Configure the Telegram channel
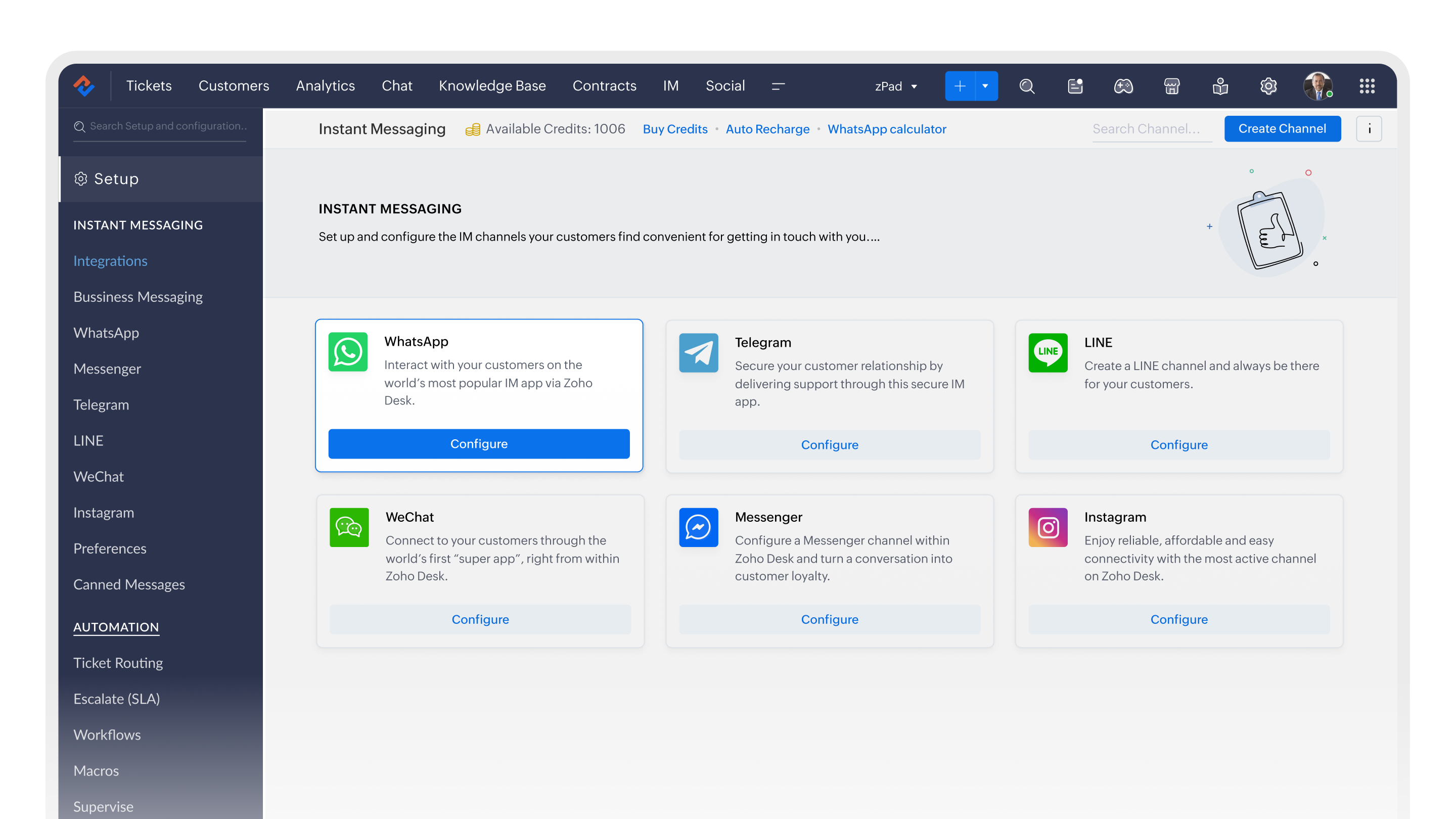 coord(829,445)
